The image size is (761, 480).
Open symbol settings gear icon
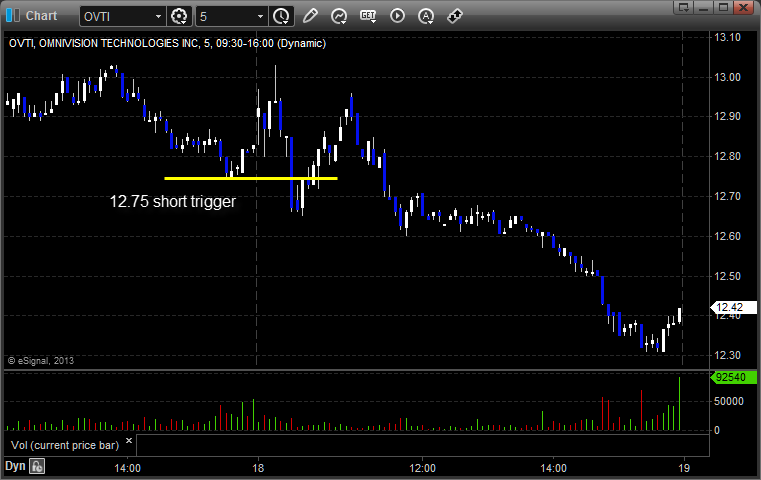pos(179,17)
